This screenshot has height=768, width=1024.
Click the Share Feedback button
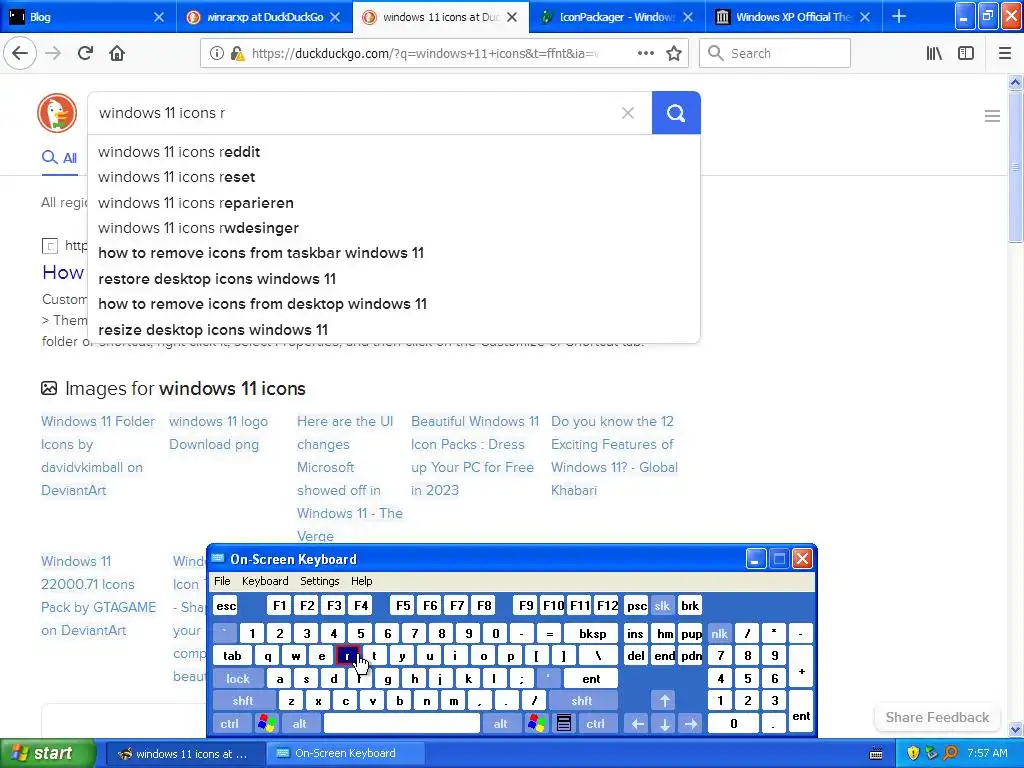pos(937,717)
